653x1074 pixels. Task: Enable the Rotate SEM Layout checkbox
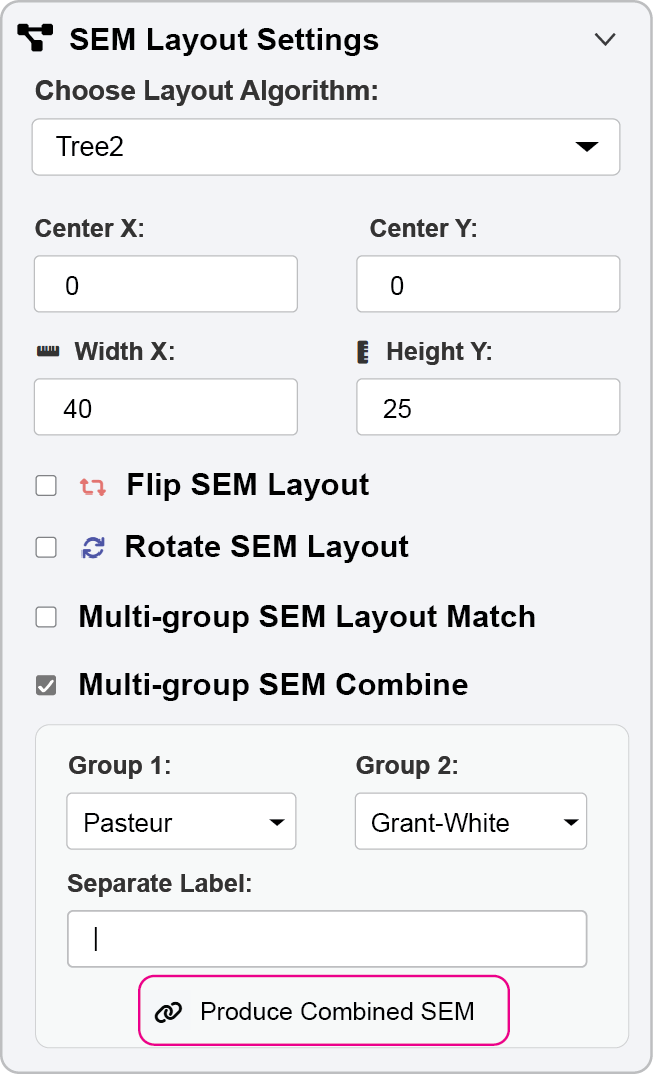46,548
